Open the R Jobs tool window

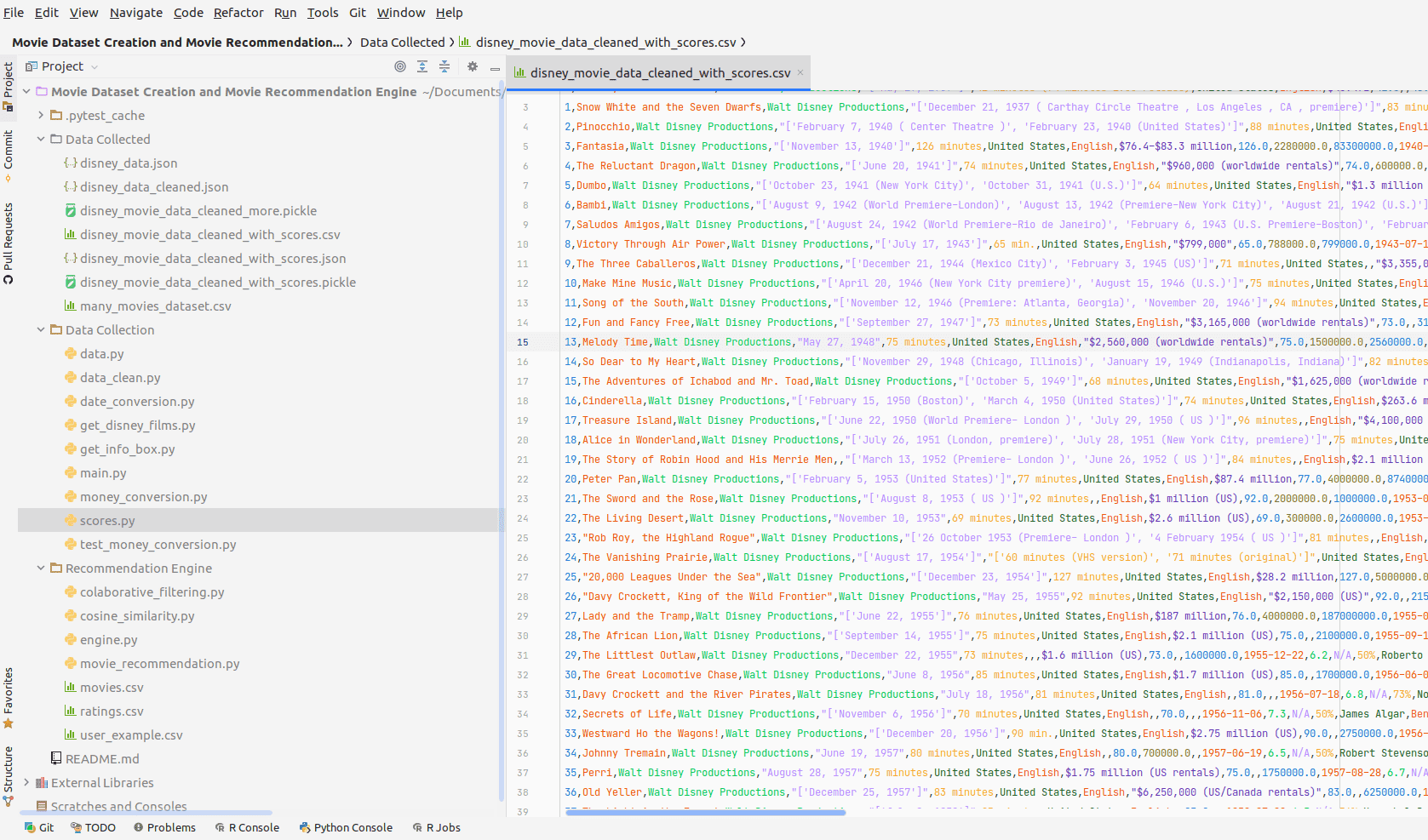(436, 827)
